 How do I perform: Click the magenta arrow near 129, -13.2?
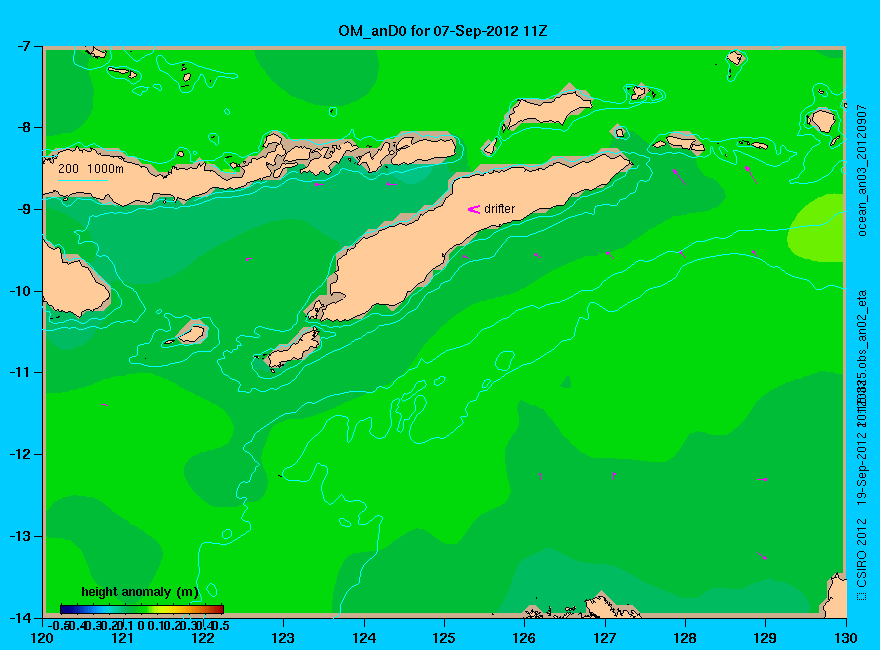762,556
